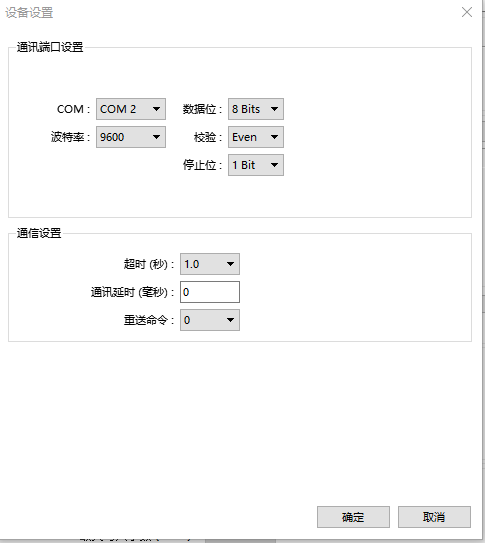This screenshot has width=485, height=543.
Task: Open the 数据位 dropdown showing 8 Bits
Action: tap(256, 109)
